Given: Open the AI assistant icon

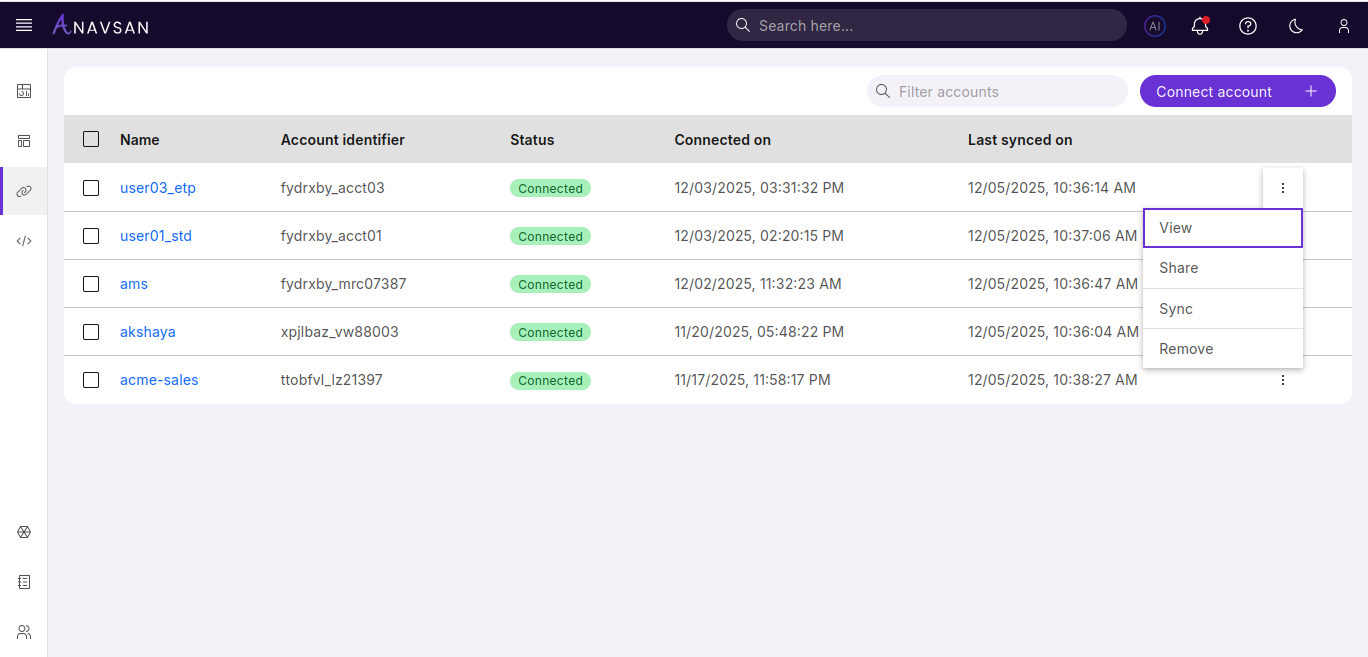Looking at the screenshot, I should (1155, 26).
